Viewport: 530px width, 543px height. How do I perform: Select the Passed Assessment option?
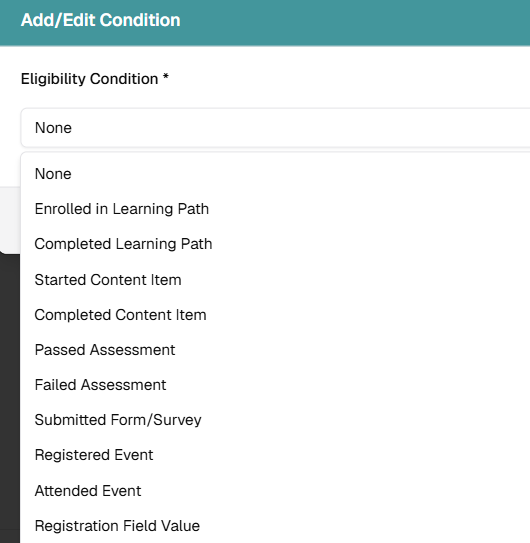tap(275, 350)
